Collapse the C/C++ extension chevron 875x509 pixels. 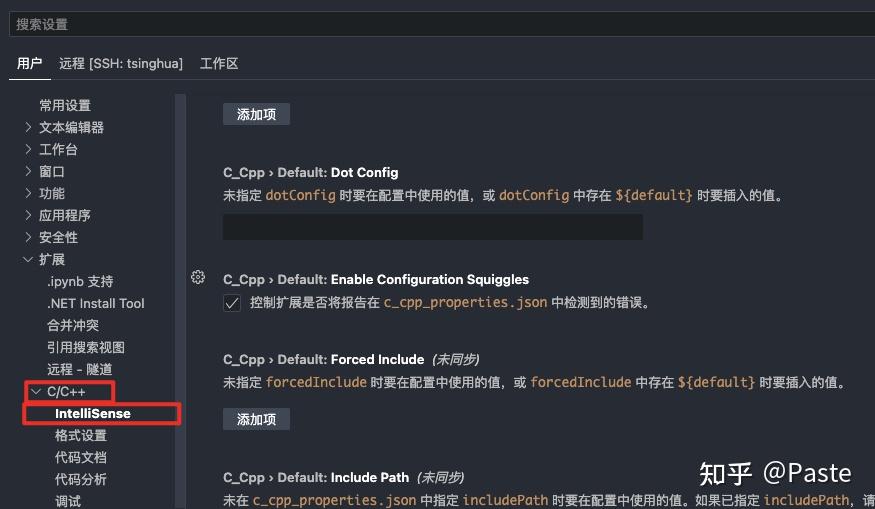36,392
